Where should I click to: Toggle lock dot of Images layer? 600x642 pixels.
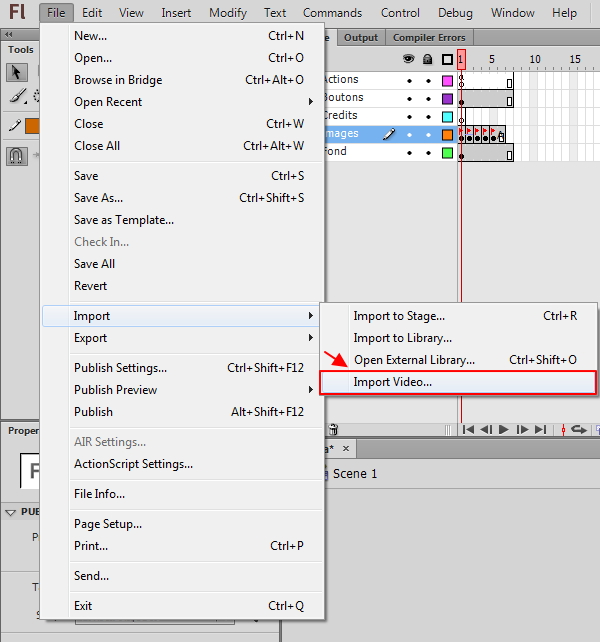(x=428, y=135)
